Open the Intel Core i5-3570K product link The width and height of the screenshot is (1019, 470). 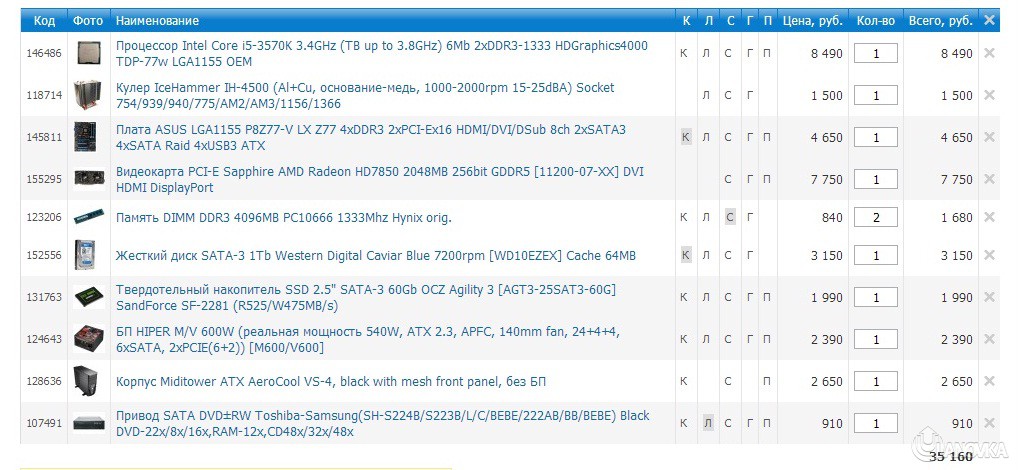point(381,54)
